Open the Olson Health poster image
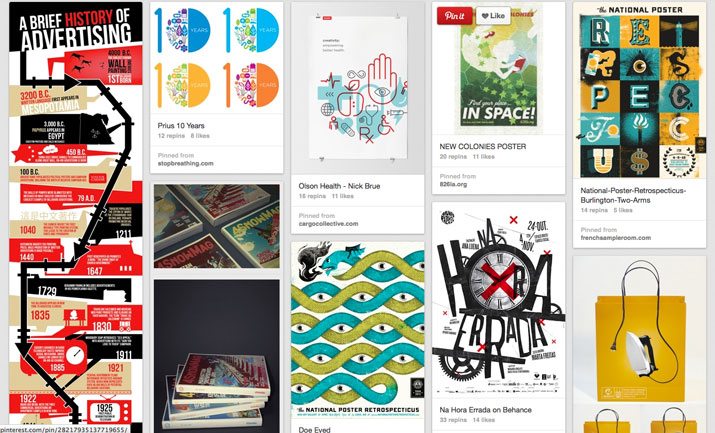The image size is (715, 433). [358, 88]
